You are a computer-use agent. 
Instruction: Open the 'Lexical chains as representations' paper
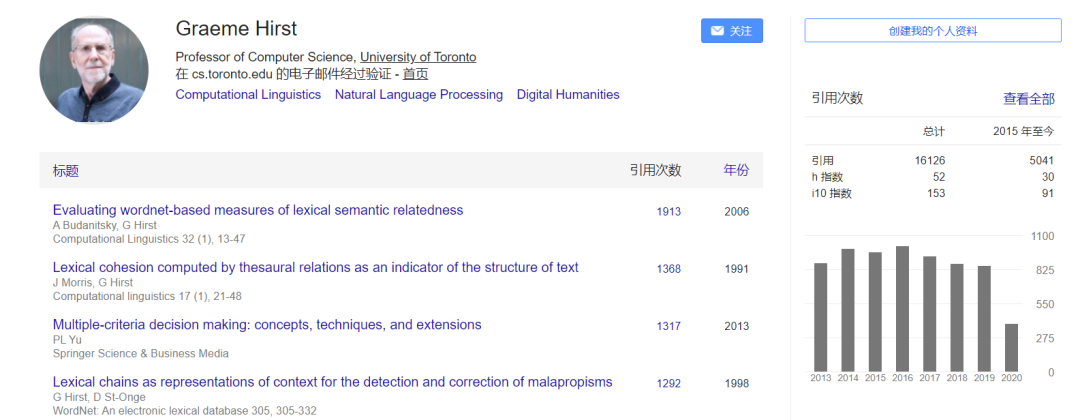332,382
